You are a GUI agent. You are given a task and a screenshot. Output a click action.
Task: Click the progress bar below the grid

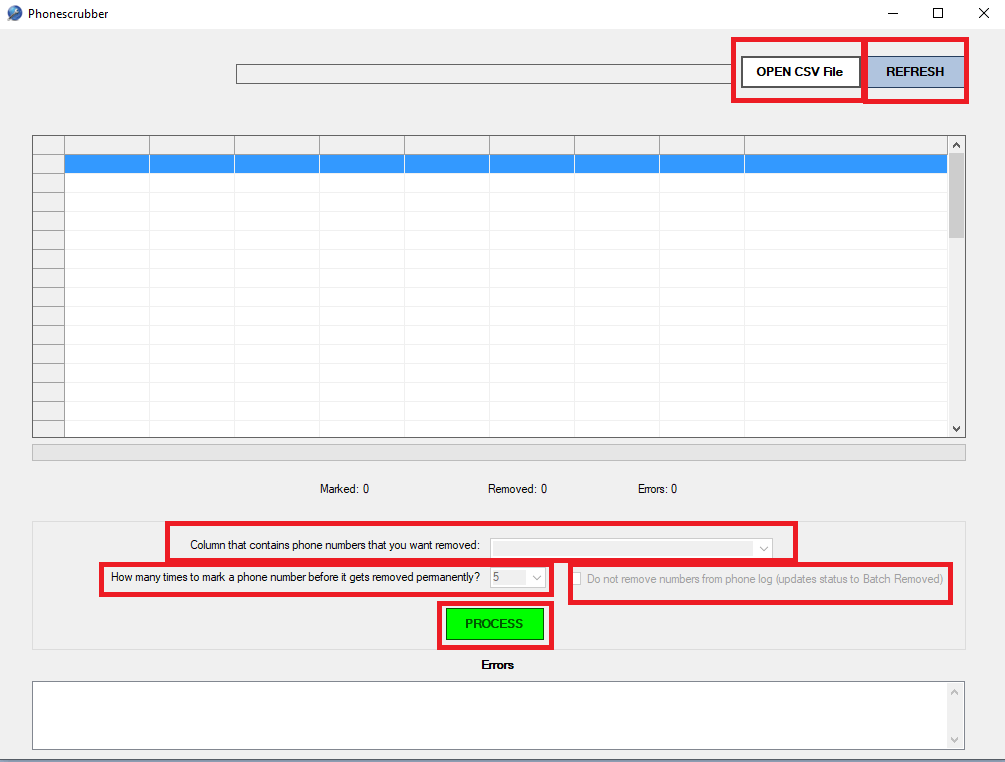(x=499, y=452)
